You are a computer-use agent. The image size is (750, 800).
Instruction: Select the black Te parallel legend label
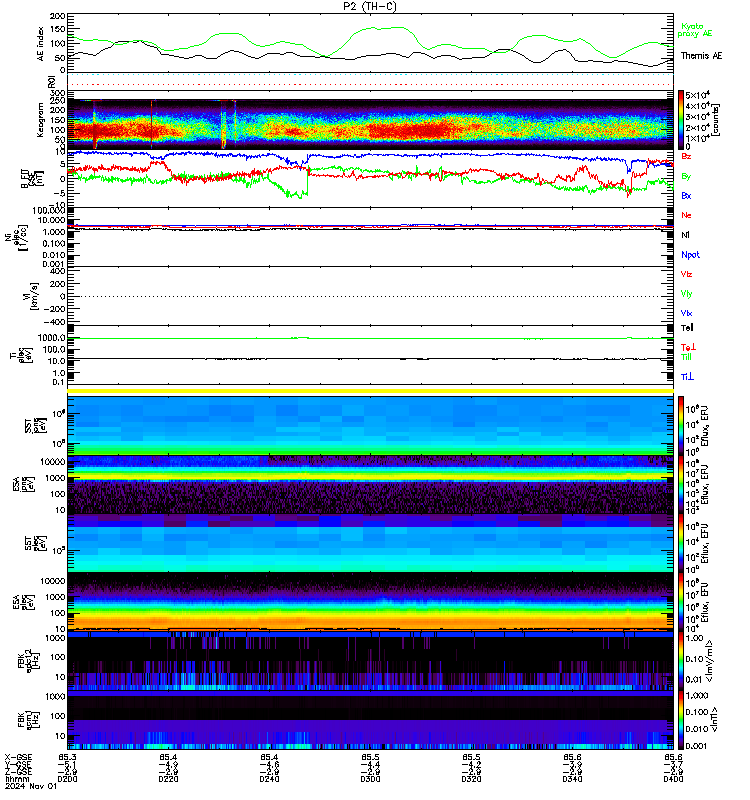687,328
